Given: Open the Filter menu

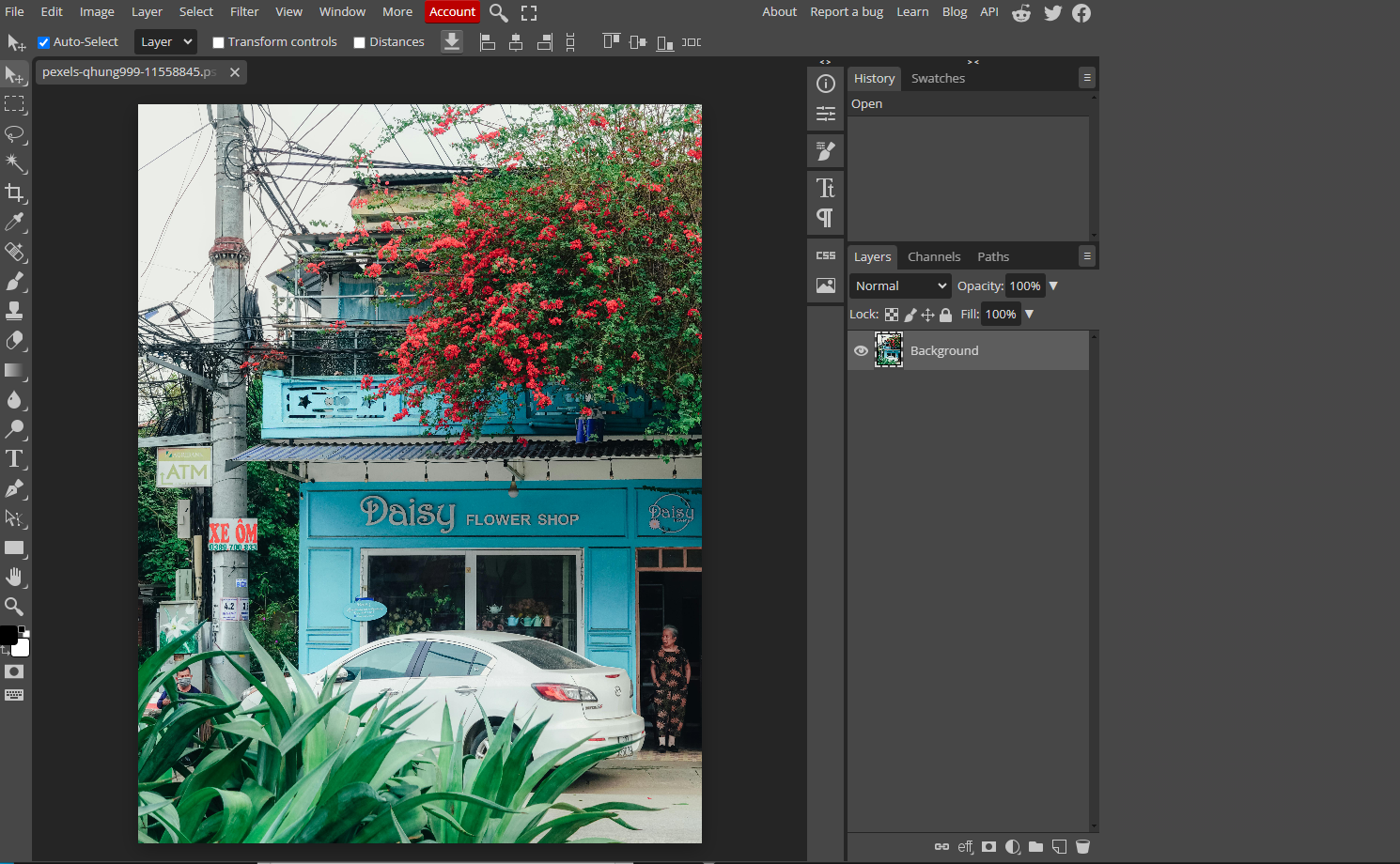Looking at the screenshot, I should pos(243,11).
